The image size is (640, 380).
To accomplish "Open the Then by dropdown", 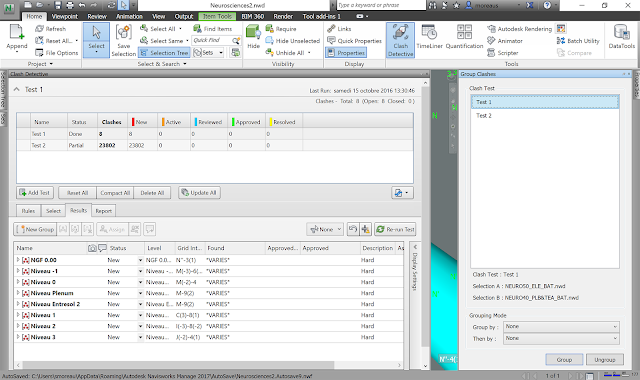I will [561, 338].
